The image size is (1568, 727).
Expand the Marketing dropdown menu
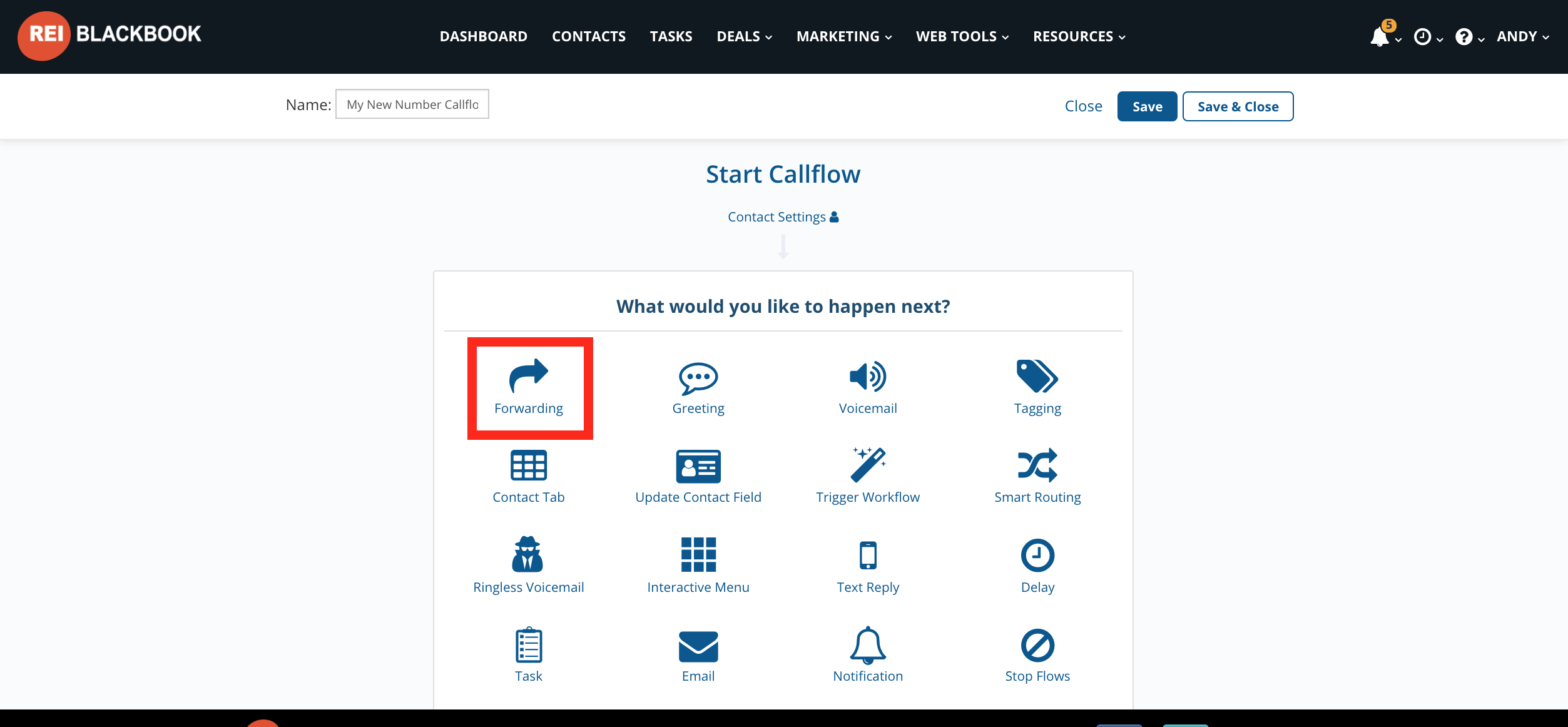(x=843, y=36)
